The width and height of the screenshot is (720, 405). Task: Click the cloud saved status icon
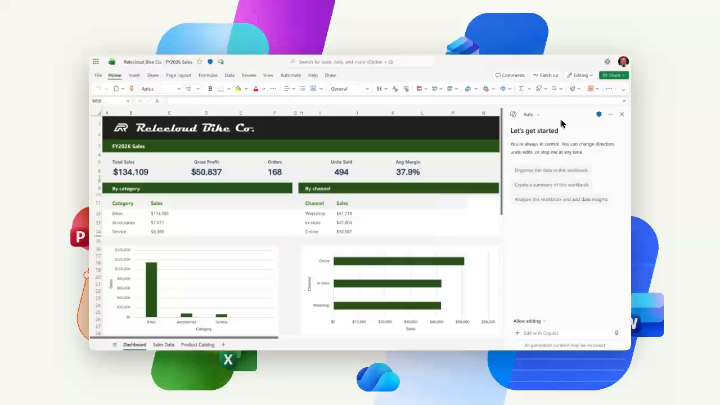[x=221, y=62]
